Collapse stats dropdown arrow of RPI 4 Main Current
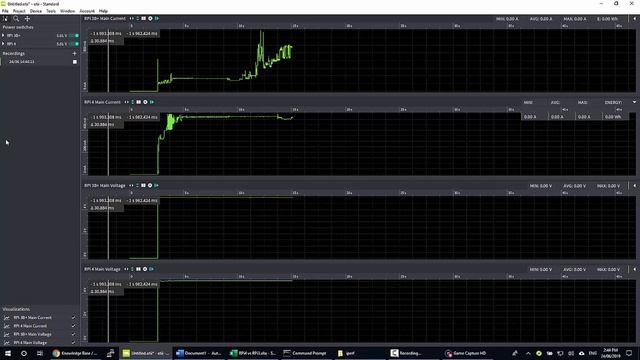This screenshot has width=640, height=360. click(x=634, y=102)
